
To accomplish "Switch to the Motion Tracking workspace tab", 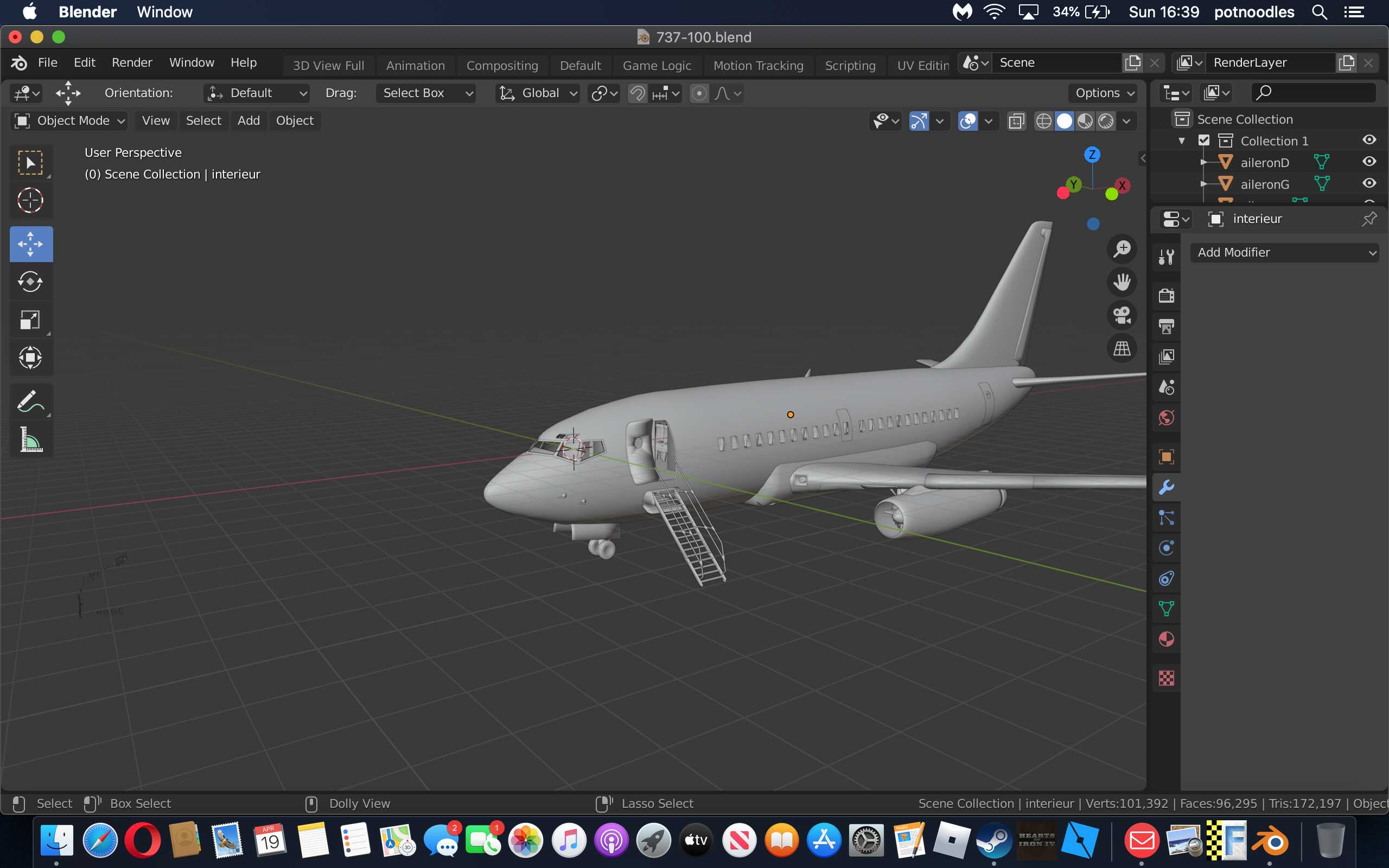I will click(x=758, y=66).
